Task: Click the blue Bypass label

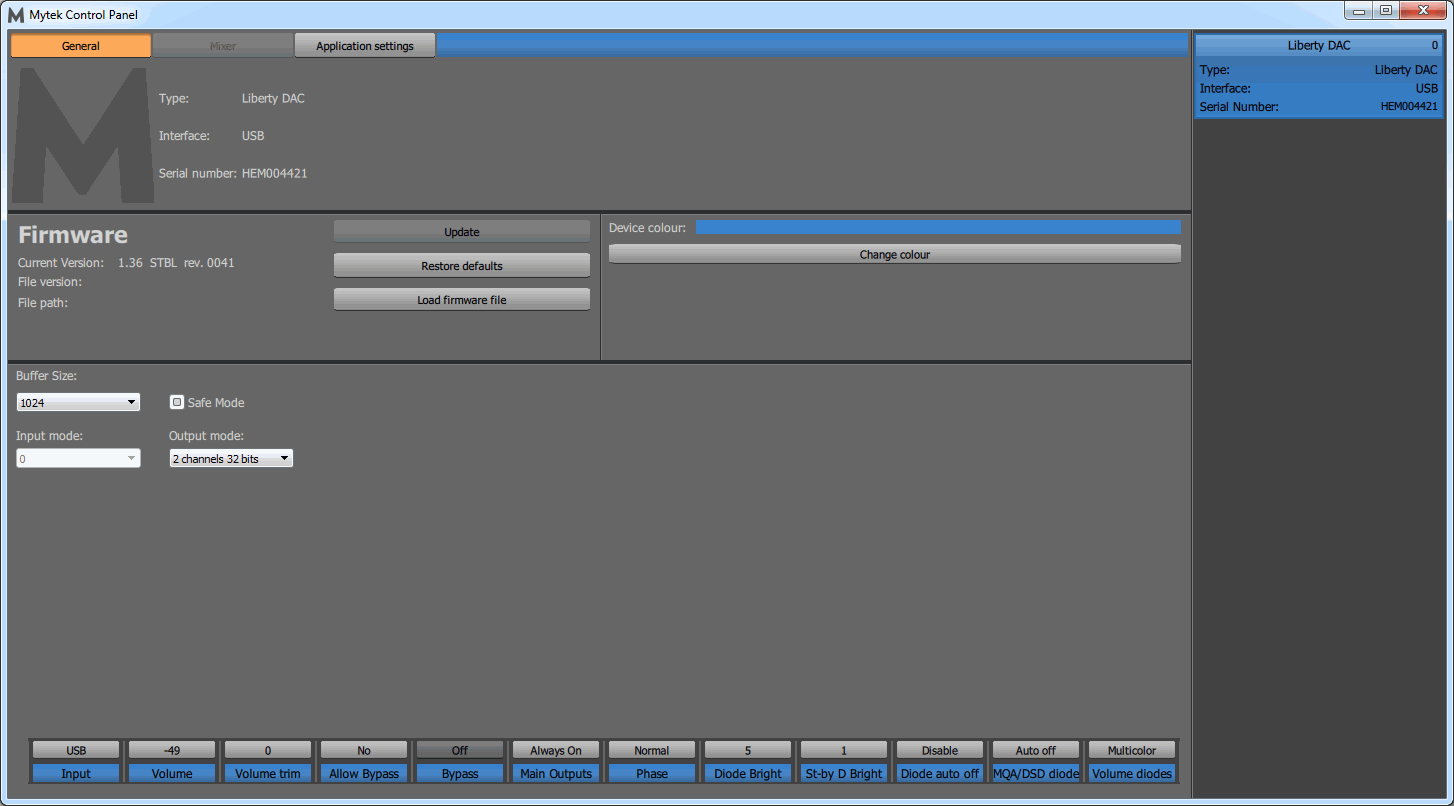Action: click(460, 773)
